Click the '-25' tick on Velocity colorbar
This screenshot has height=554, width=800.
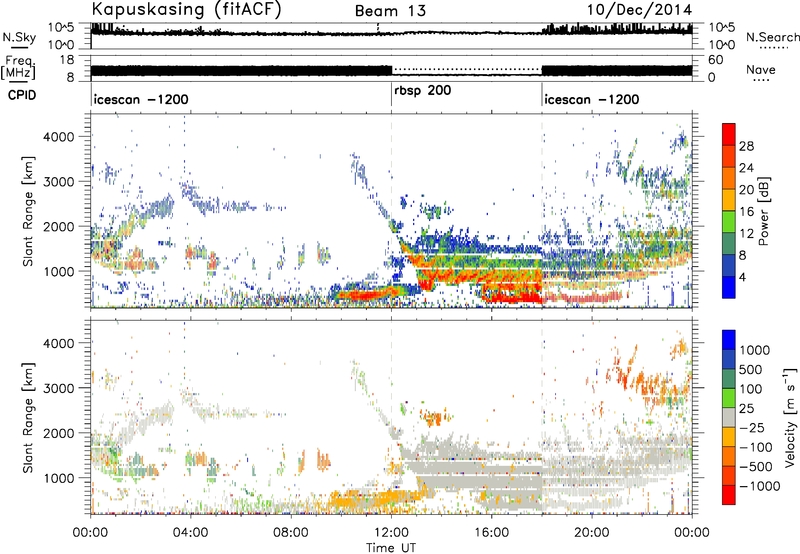click(752, 427)
